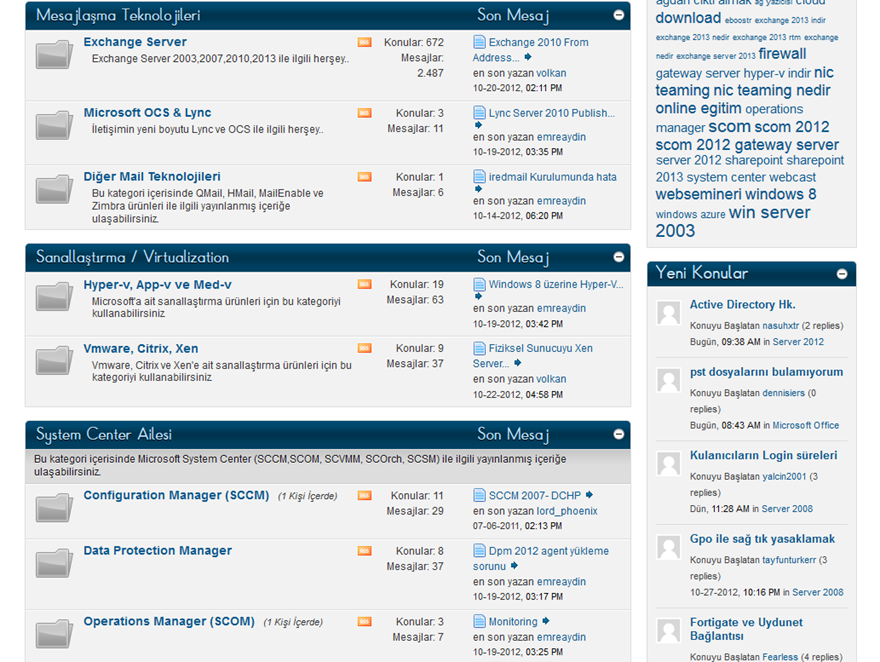This screenshot has width=880, height=662.
Task: Collapse the System Center Ailesi category
Action: 618,434
